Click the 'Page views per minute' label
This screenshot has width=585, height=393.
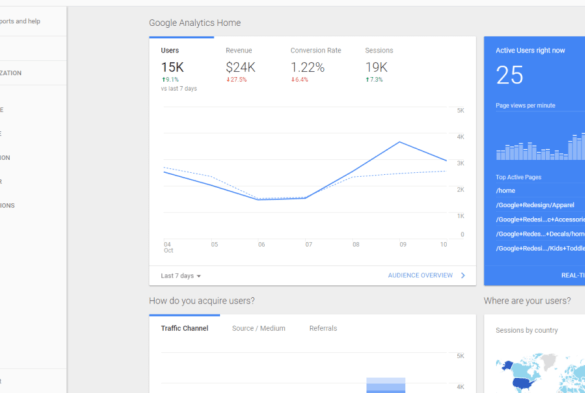525,106
